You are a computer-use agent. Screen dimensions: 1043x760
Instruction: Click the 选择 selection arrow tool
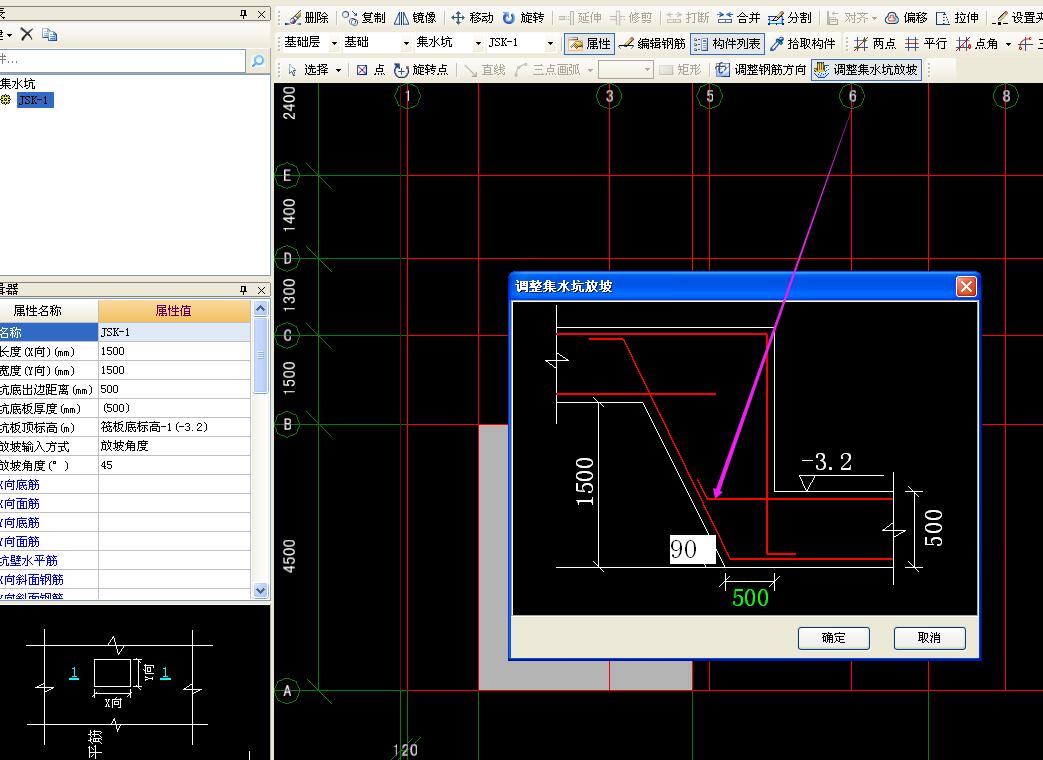(x=309, y=70)
